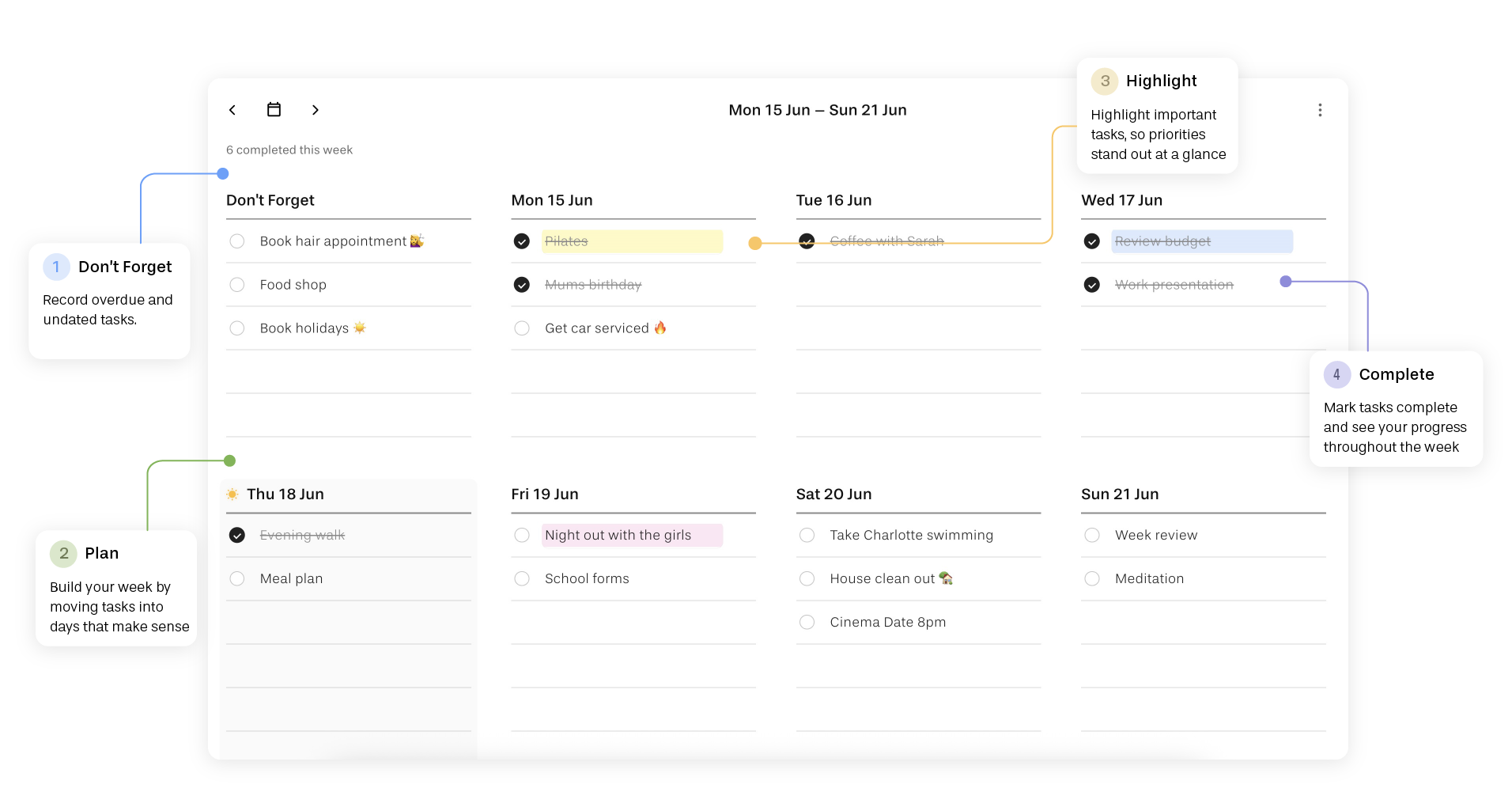Click the sun icon beside Thu 18 Jun

tap(232, 495)
